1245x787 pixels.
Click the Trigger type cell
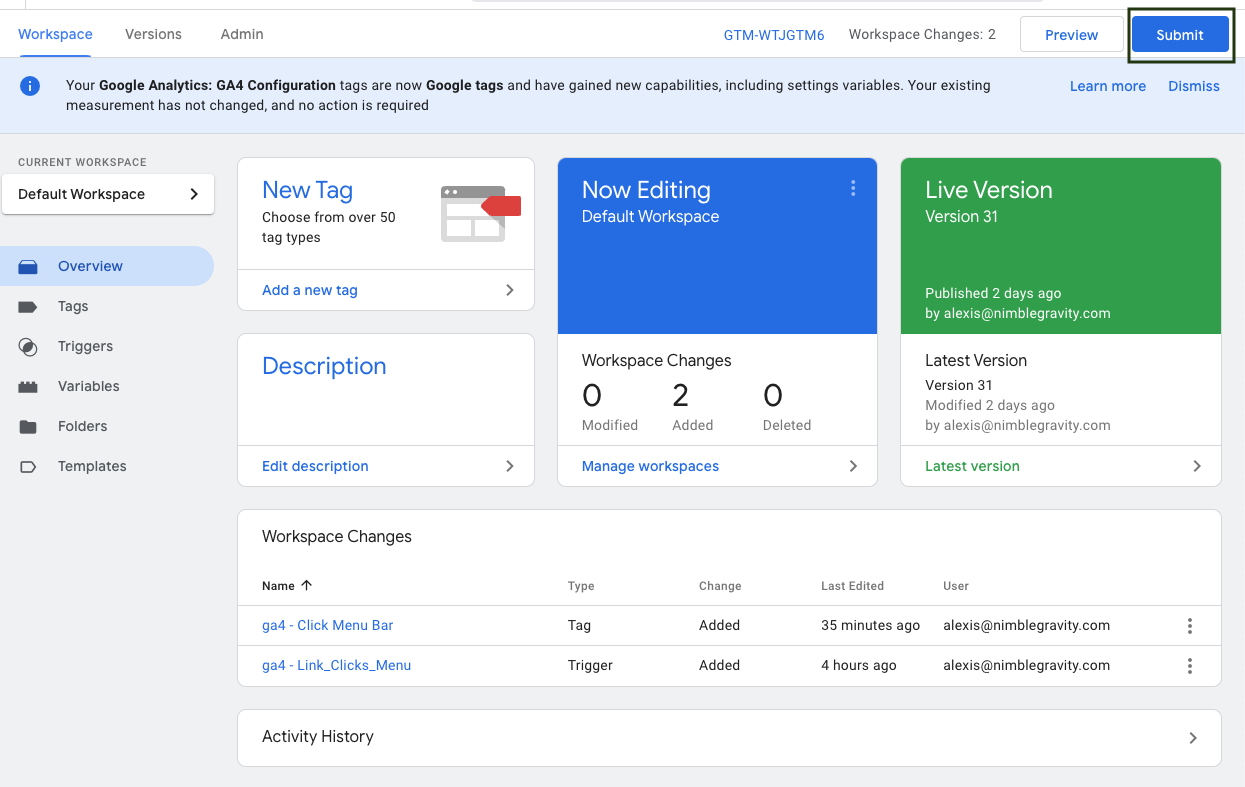pos(590,665)
